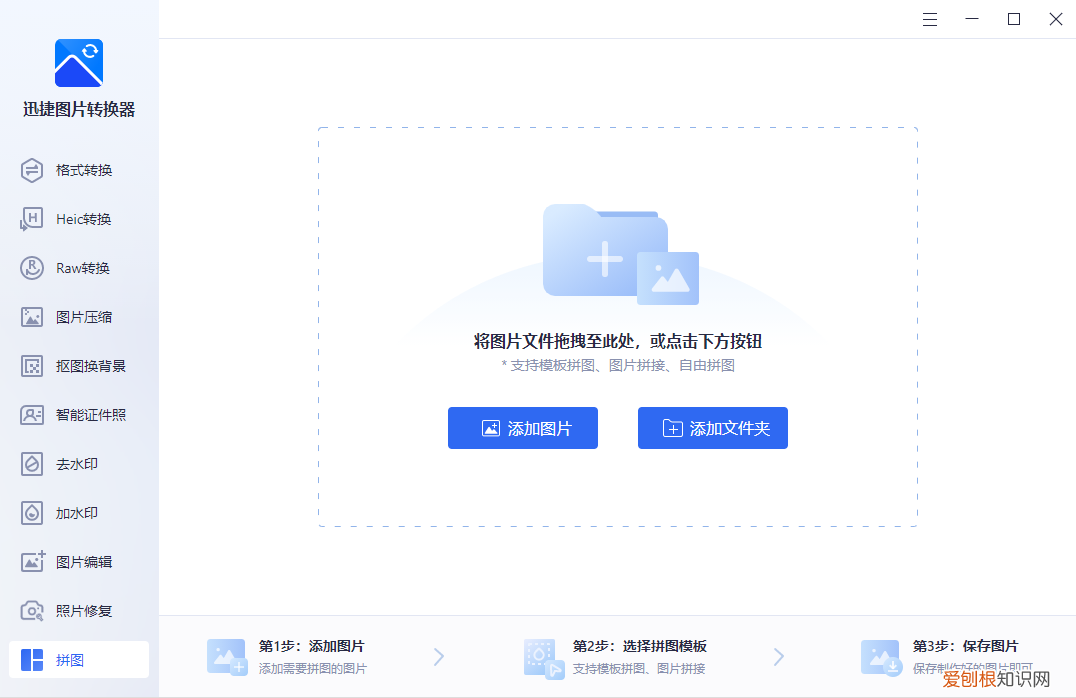The image size is (1076, 698).
Task: Click the 添加图片 button
Action: coord(522,428)
